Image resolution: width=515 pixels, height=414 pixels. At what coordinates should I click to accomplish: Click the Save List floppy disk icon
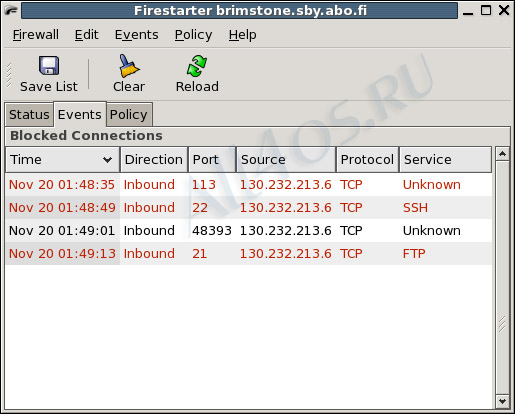[x=49, y=66]
